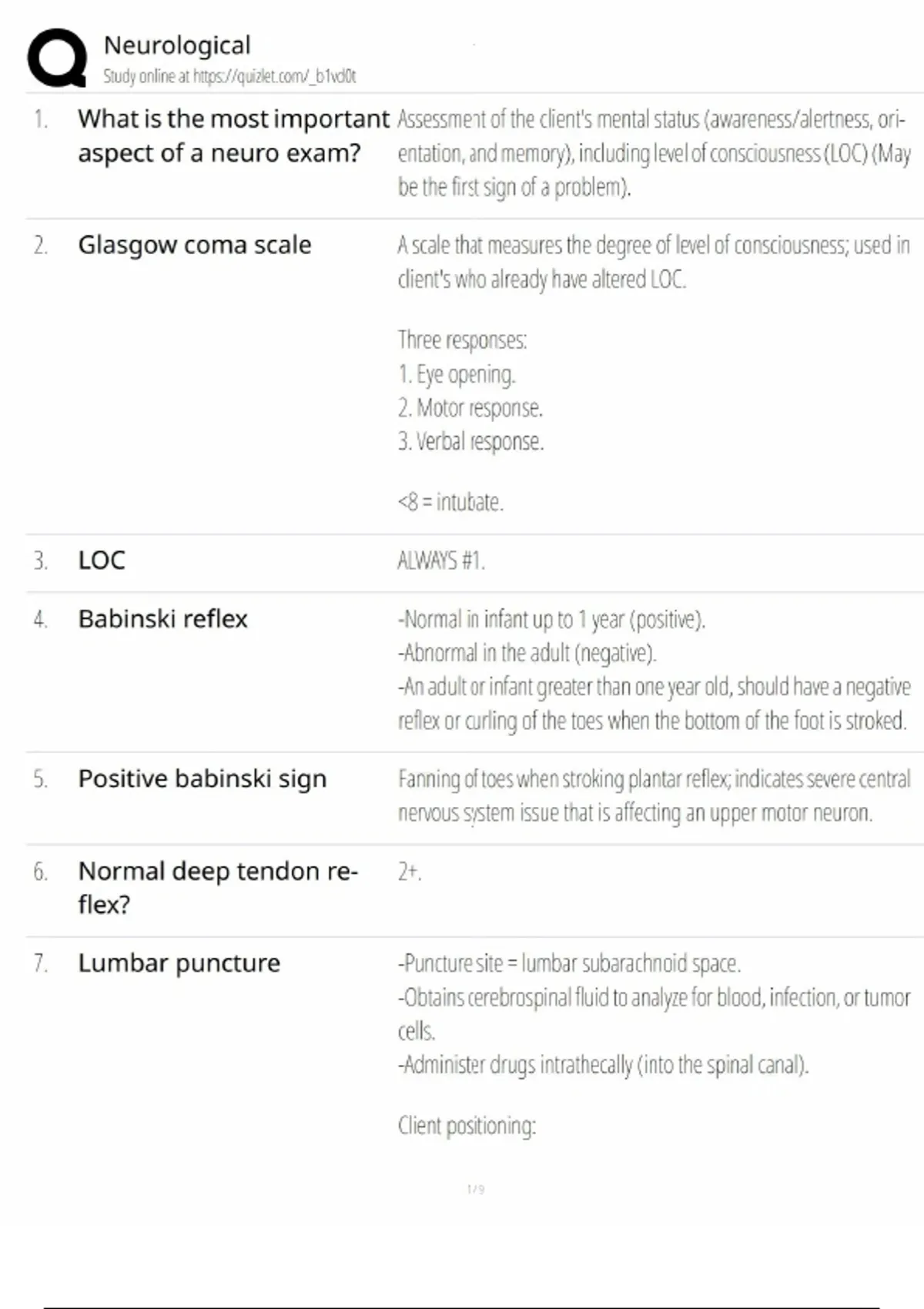This screenshot has height=1309, width=924.
Task: Open the quizlet.com study link
Action: 273,76
